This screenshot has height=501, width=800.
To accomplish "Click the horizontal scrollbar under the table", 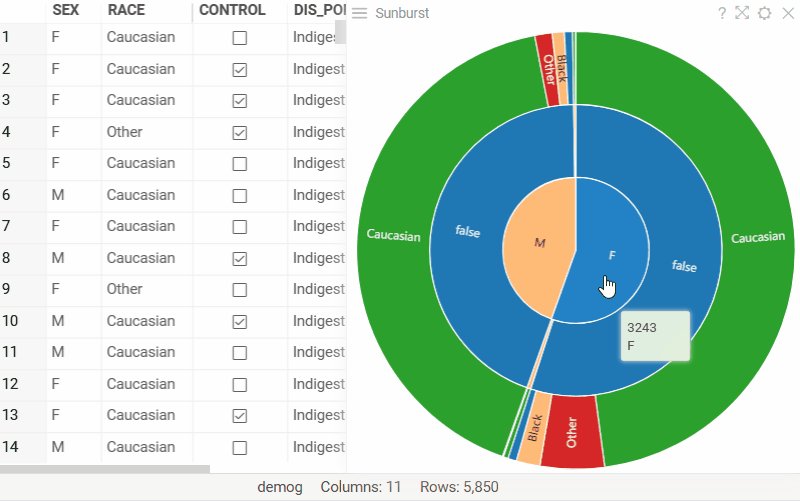I will [105, 469].
